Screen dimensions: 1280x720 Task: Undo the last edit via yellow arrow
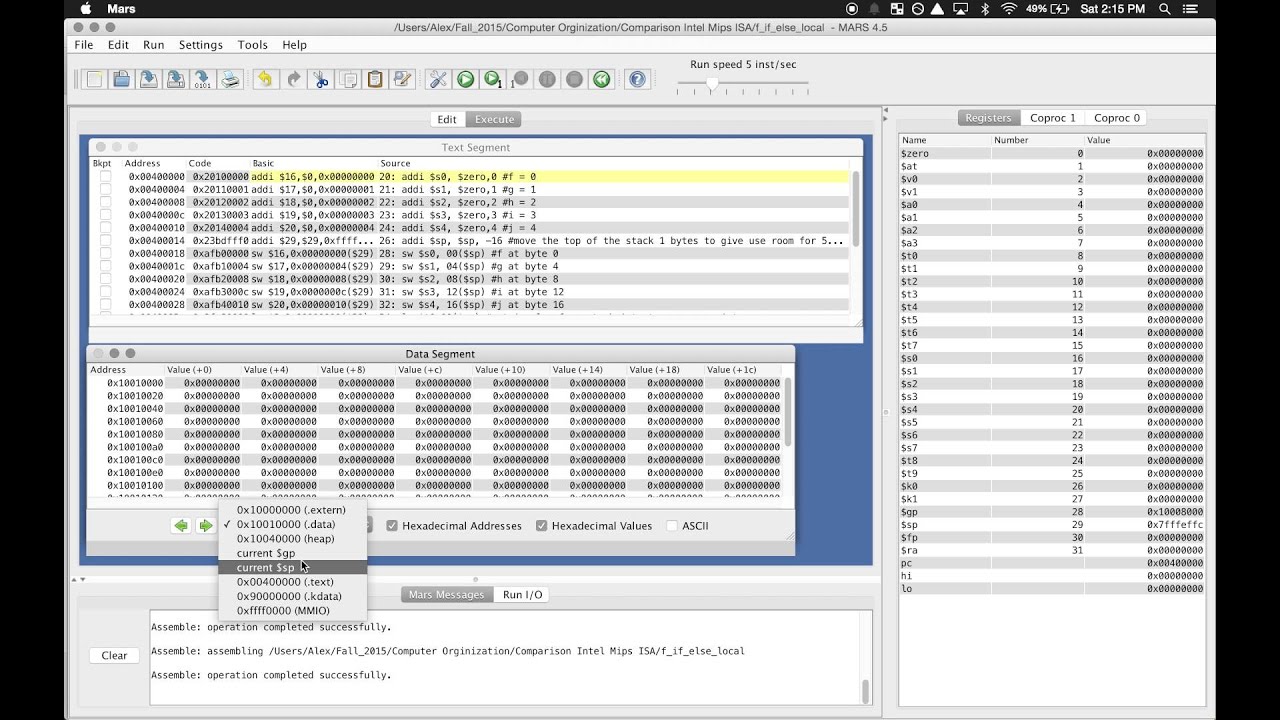click(x=265, y=80)
